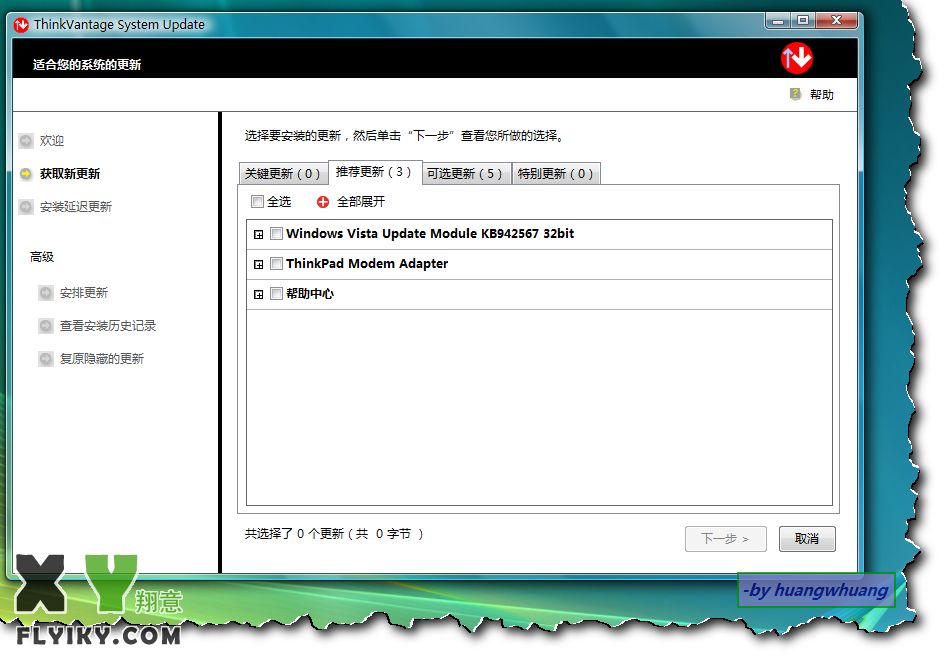Click the 下一步 > button
Image resolution: width=945 pixels, height=656 pixels.
pyautogui.click(x=726, y=538)
